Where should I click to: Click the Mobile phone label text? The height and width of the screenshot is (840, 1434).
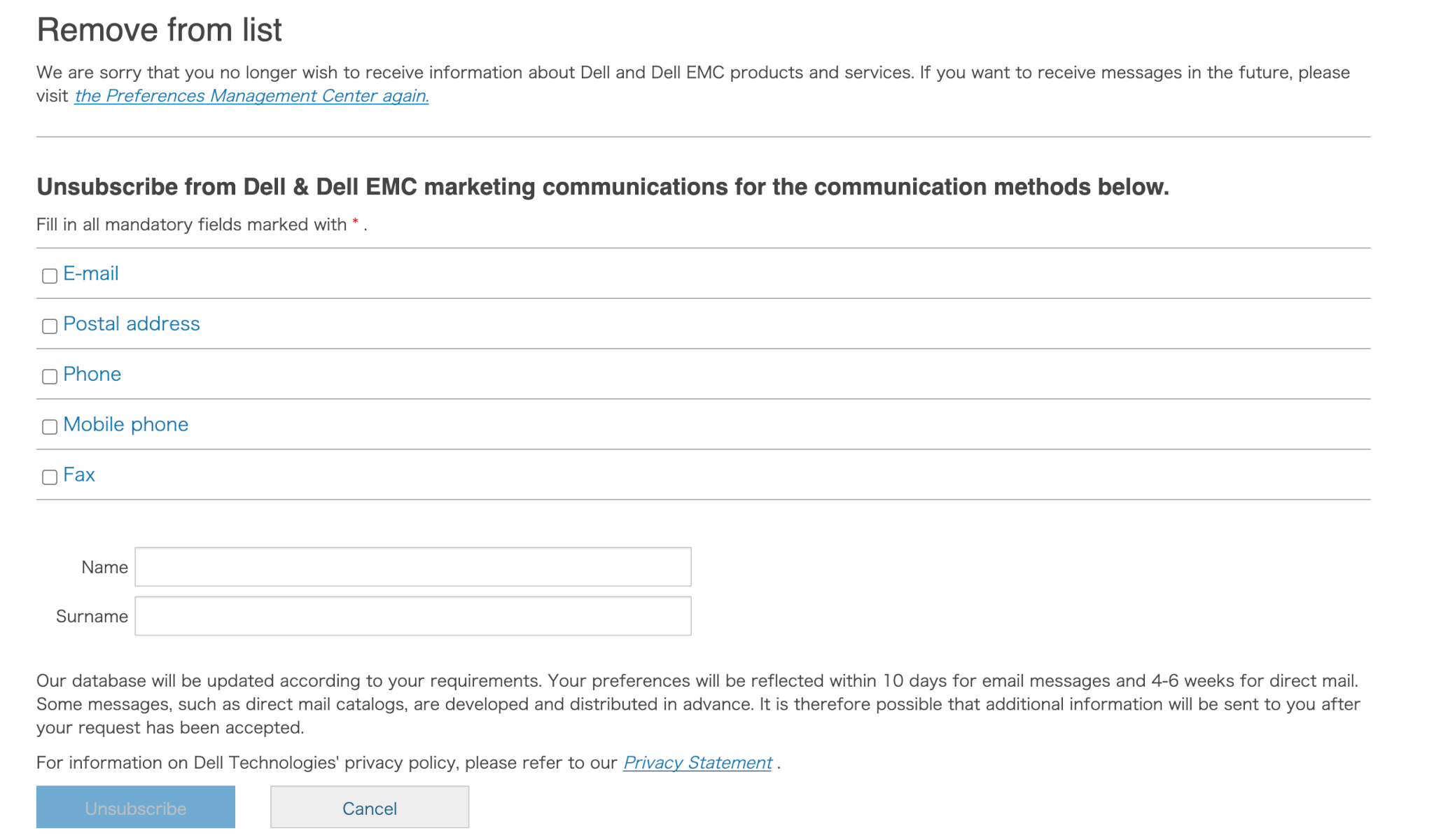tap(126, 425)
